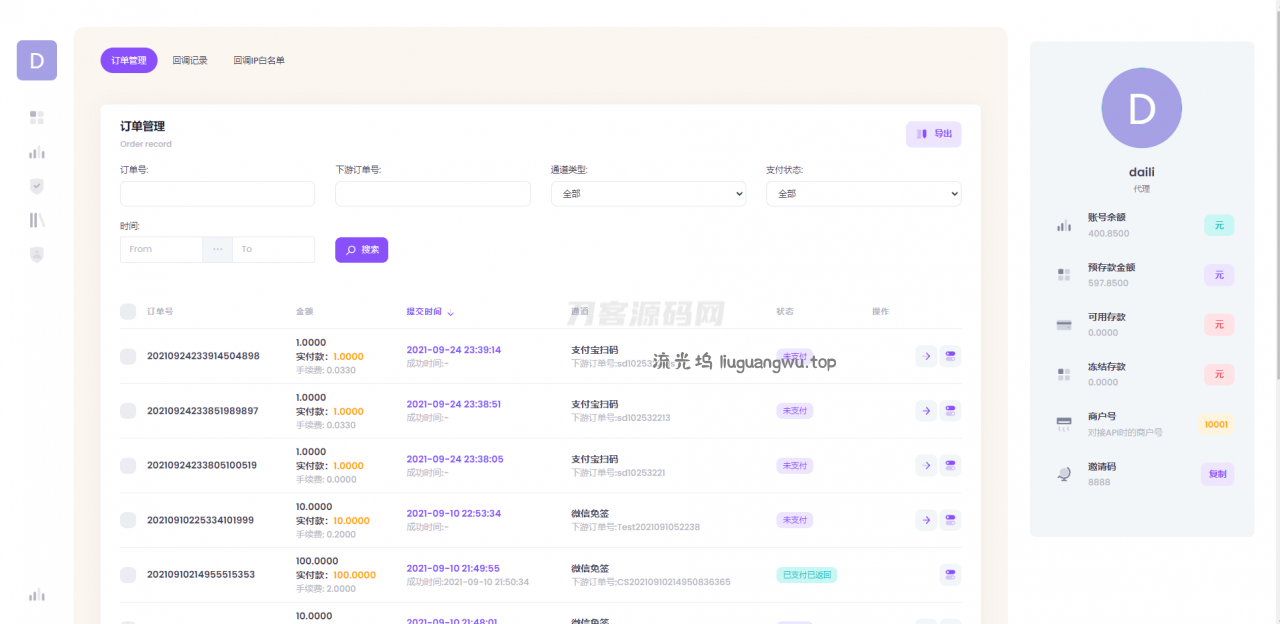Switch to the 回调记录 tab

190,61
